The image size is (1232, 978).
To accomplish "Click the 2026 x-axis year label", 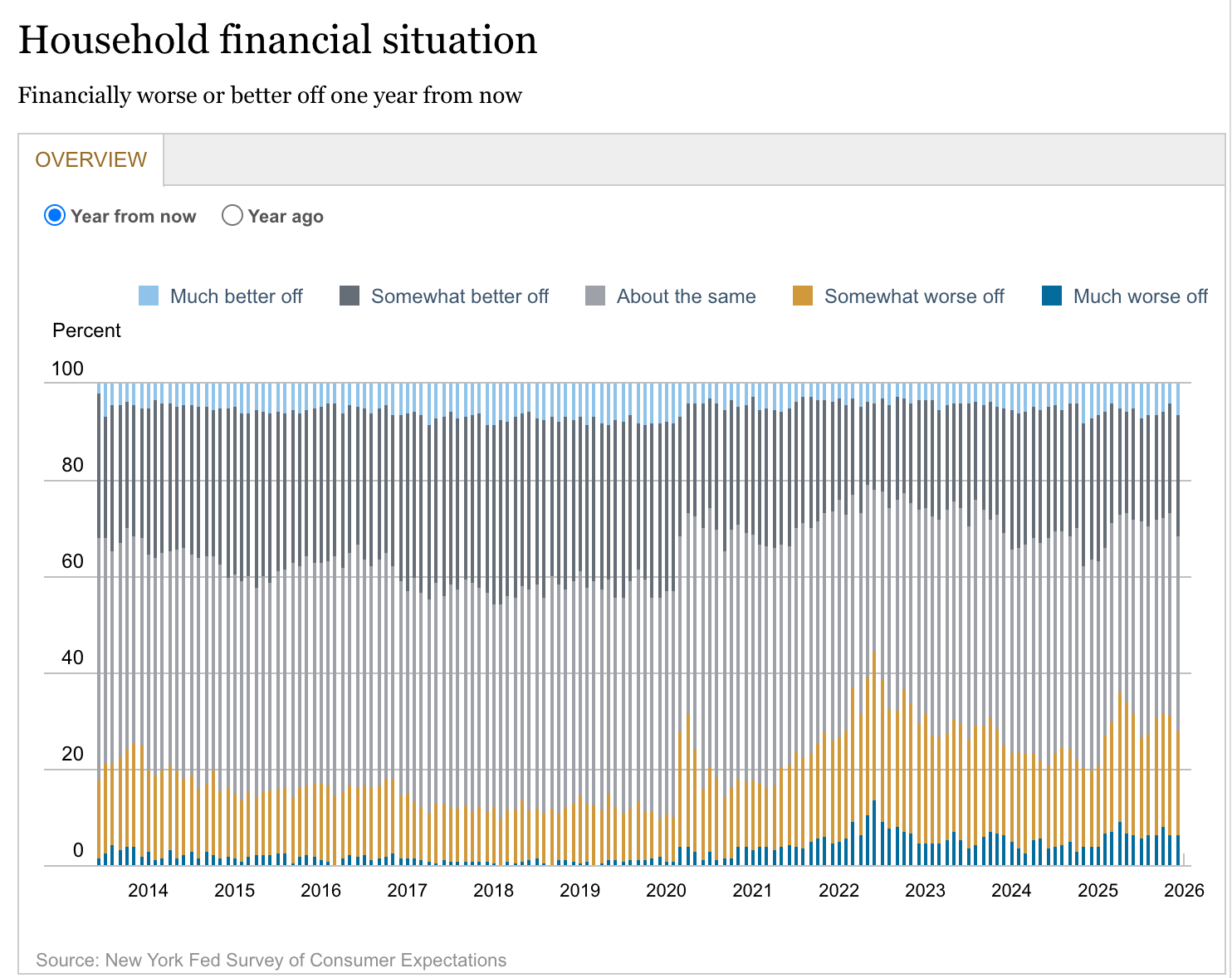I will 1184,890.
